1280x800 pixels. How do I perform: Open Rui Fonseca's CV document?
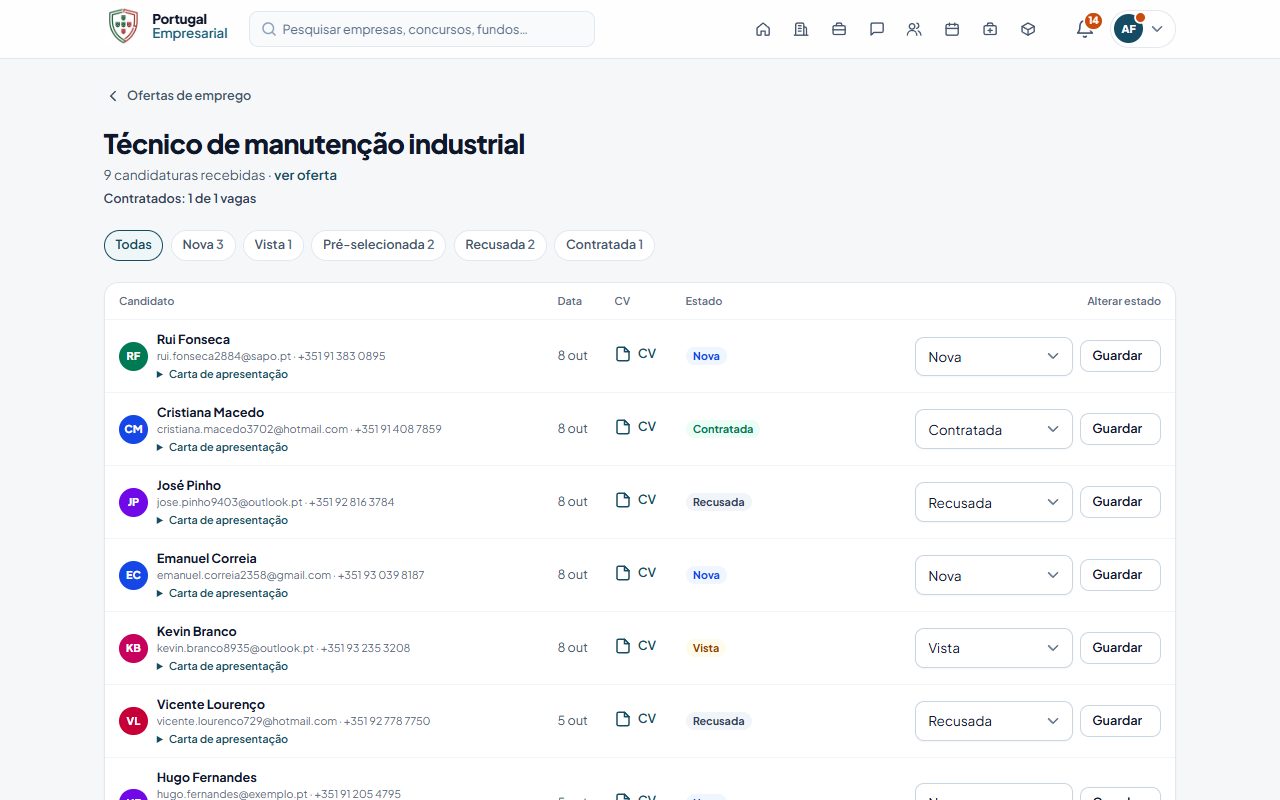click(x=636, y=354)
